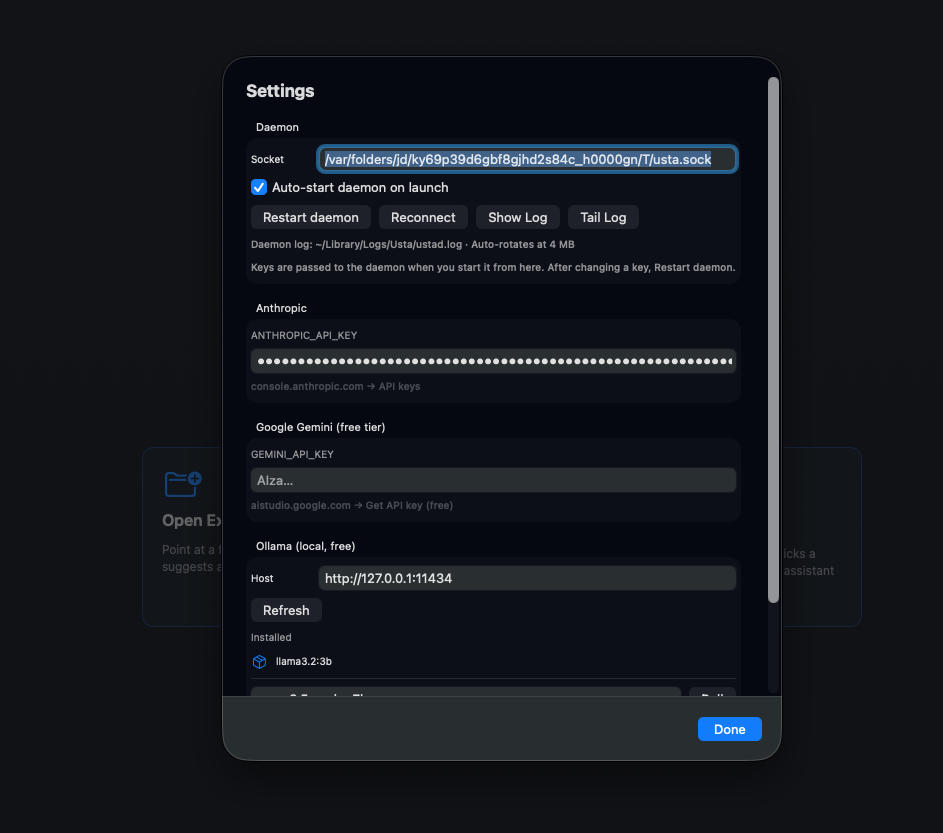Click the Anthropic section heading
Viewport: 943px width, 833px height.
point(281,308)
